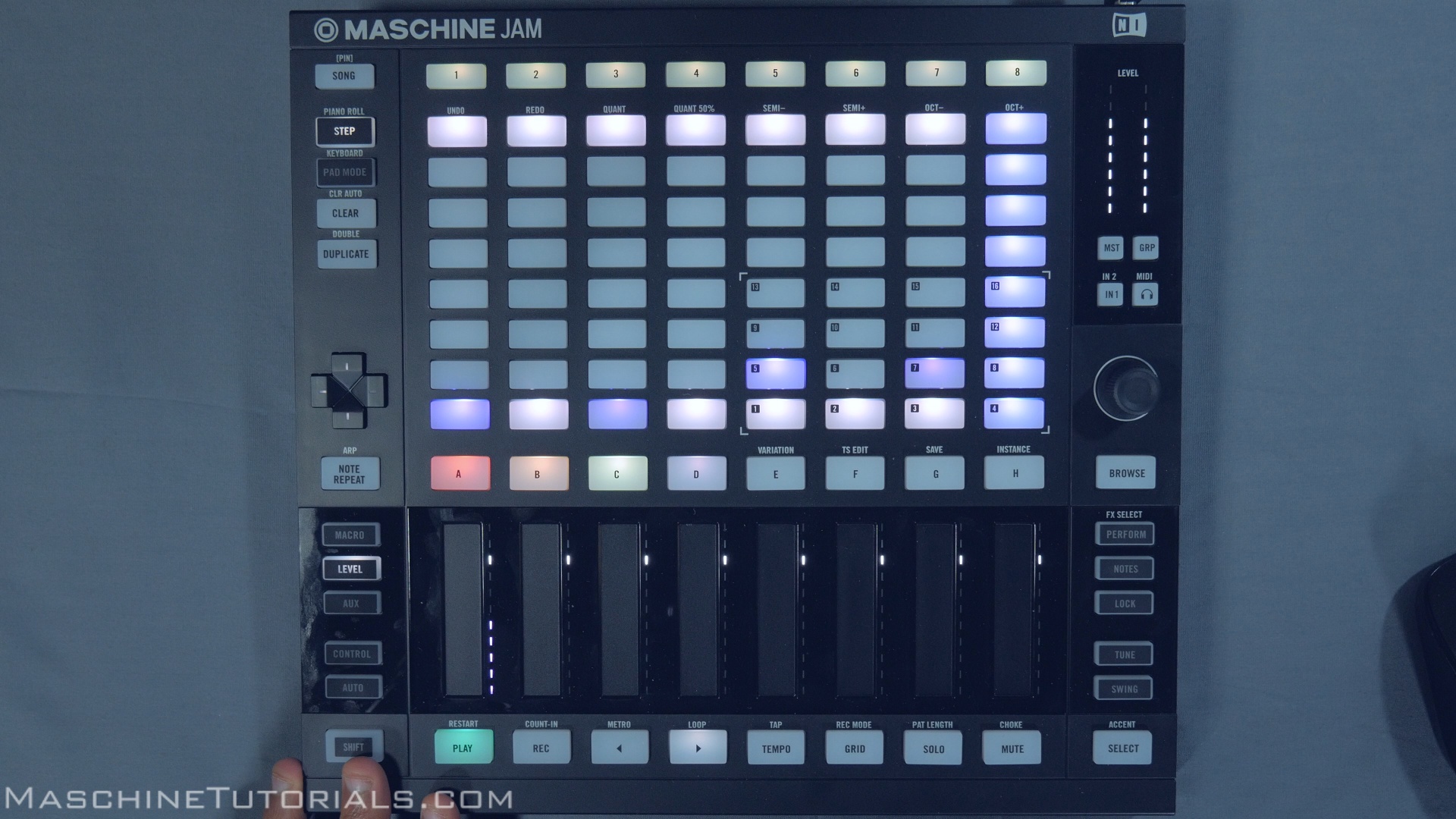Select group E (Variation) button

tap(776, 473)
